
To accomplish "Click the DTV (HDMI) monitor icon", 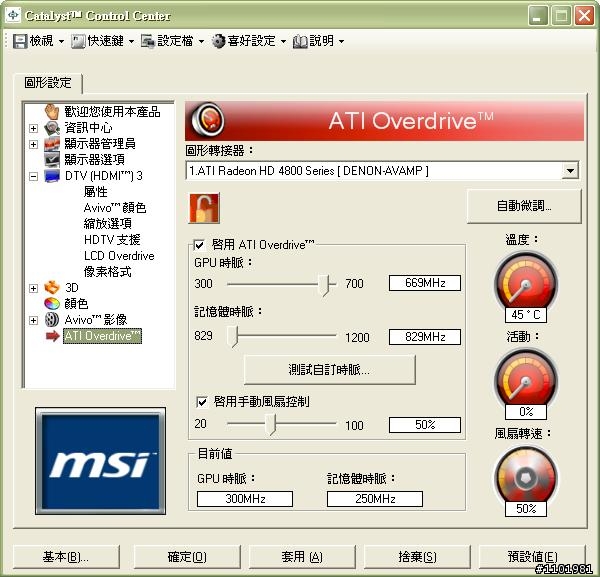I will (52, 176).
